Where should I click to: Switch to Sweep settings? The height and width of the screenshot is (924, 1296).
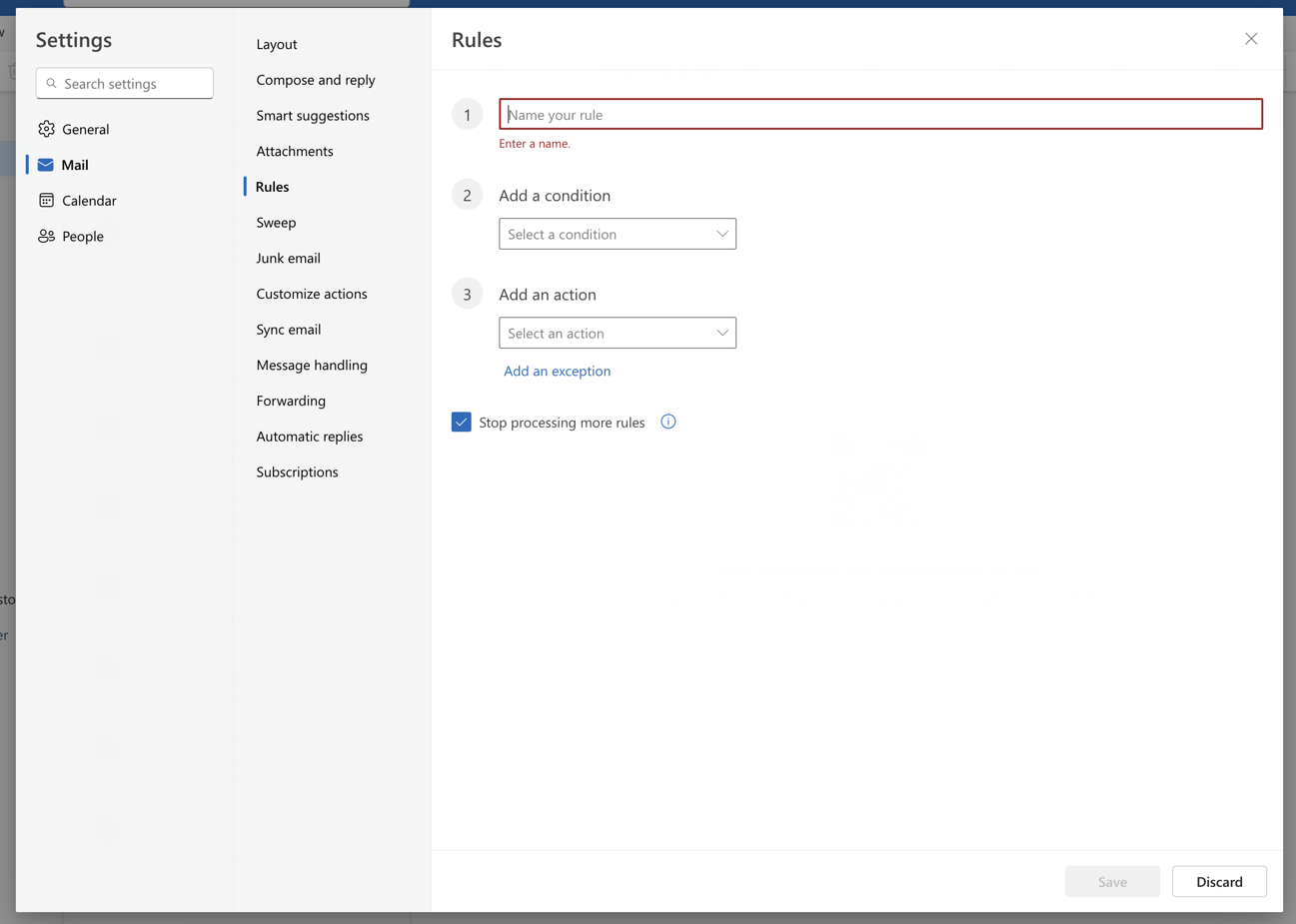point(276,222)
